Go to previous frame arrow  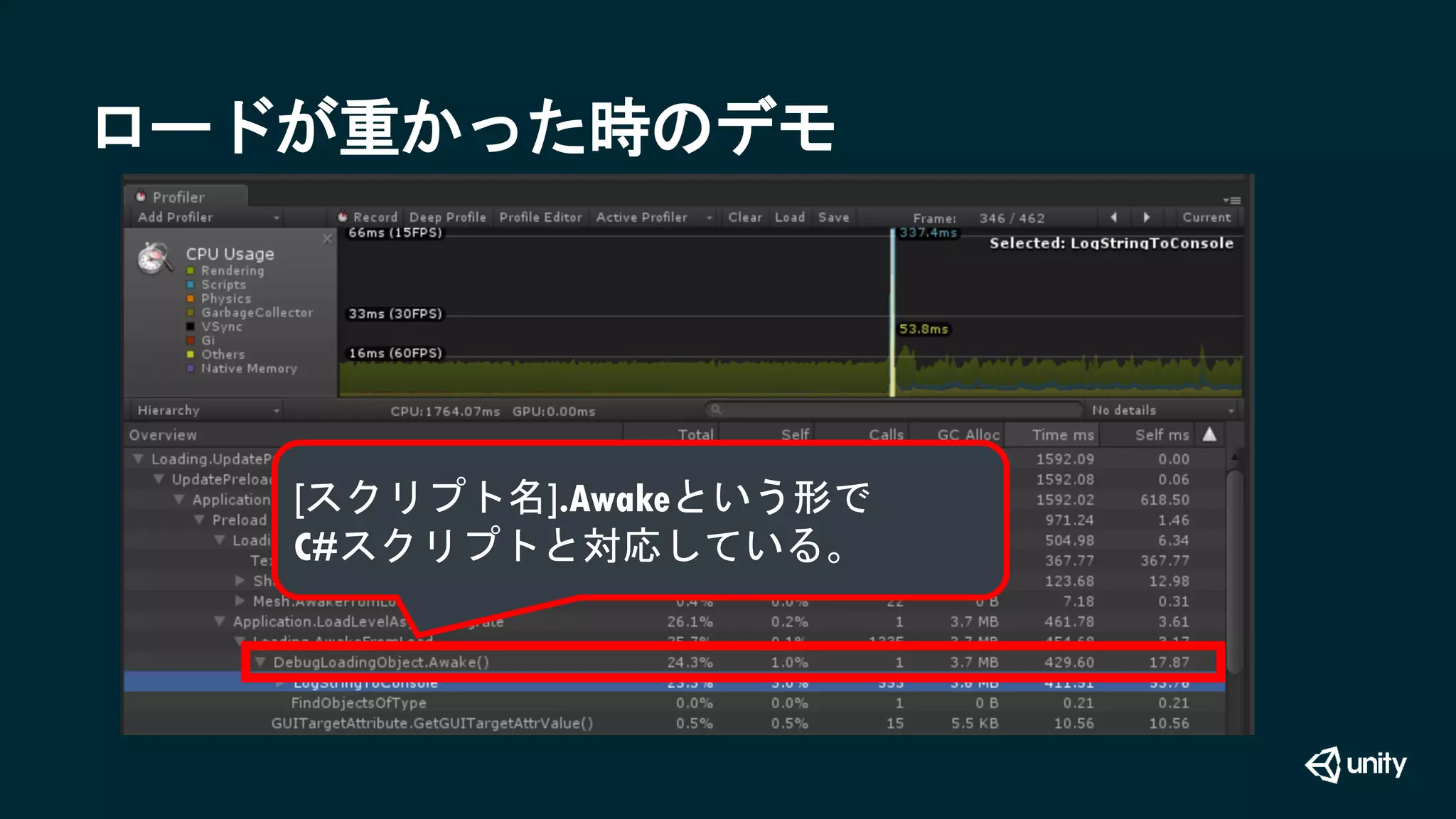click(1114, 218)
